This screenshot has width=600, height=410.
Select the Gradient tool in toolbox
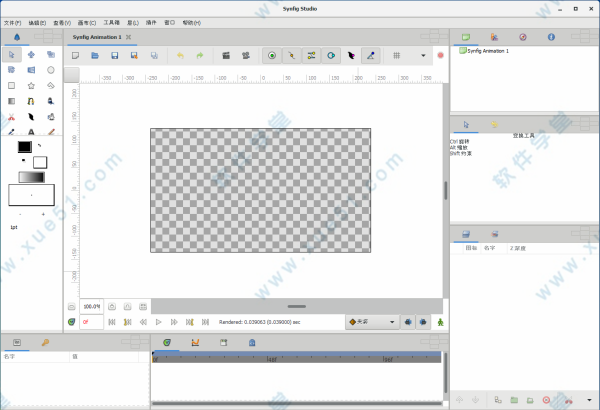tap(11, 101)
